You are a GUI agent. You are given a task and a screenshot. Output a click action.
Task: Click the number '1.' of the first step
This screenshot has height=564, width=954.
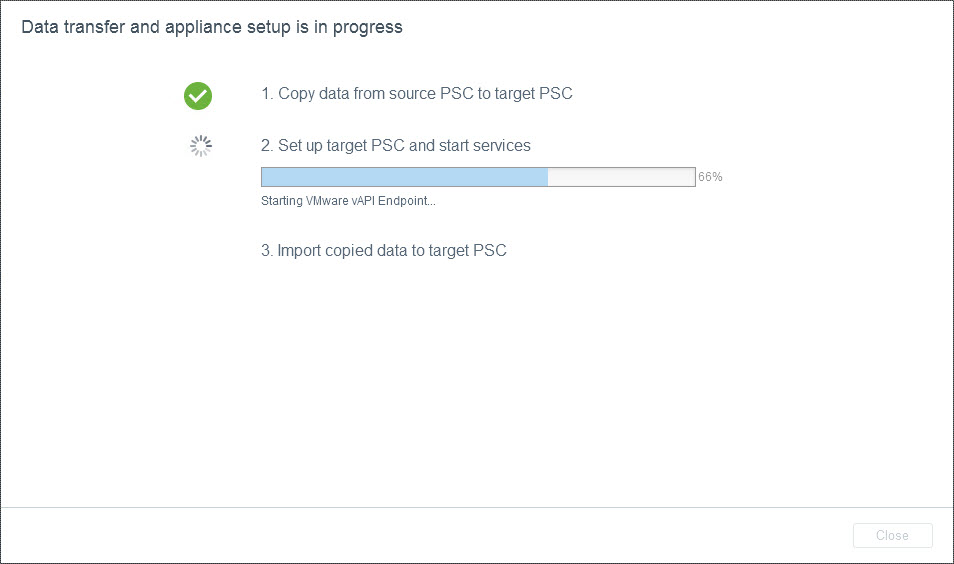click(267, 94)
